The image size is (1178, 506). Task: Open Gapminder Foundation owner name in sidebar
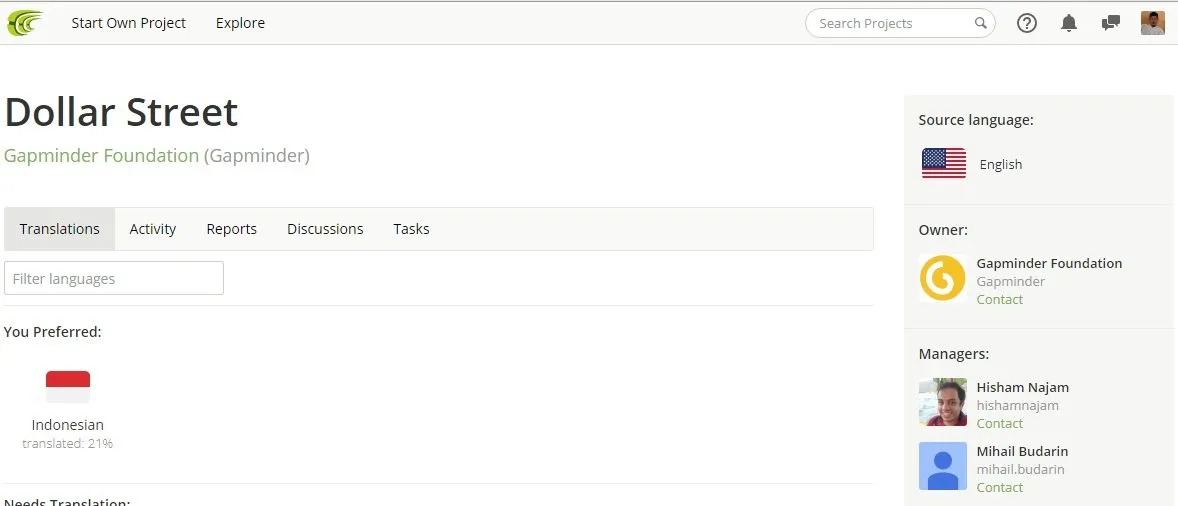(x=1049, y=264)
